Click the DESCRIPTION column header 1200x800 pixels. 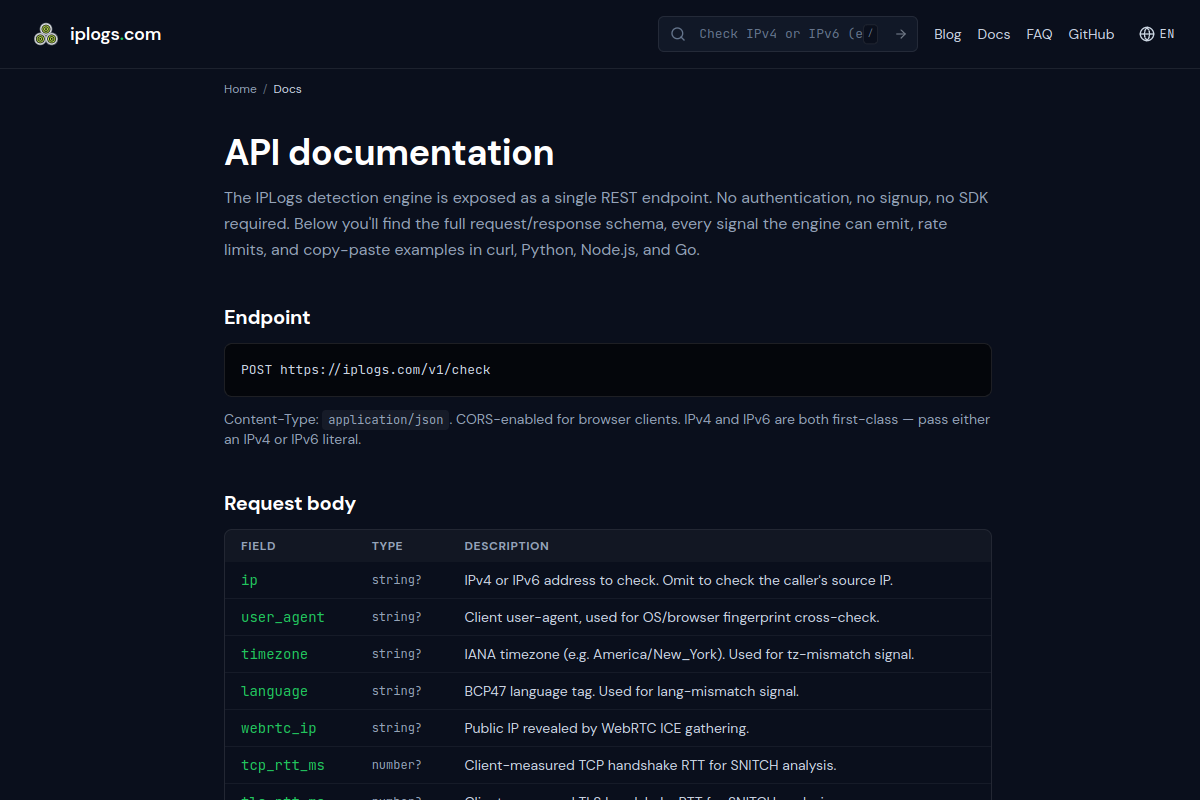pos(507,546)
